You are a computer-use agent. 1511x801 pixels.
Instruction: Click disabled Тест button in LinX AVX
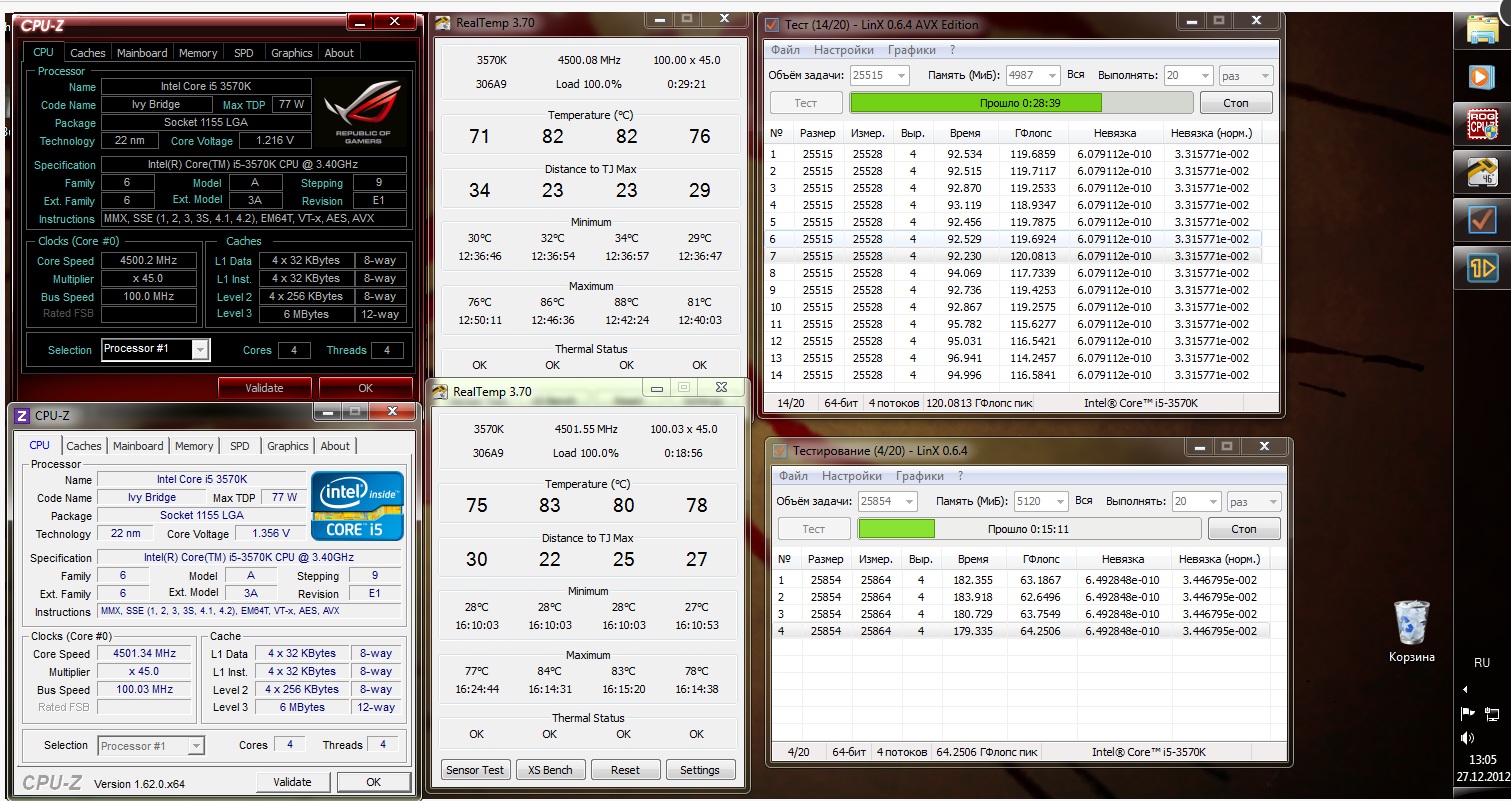tap(806, 103)
